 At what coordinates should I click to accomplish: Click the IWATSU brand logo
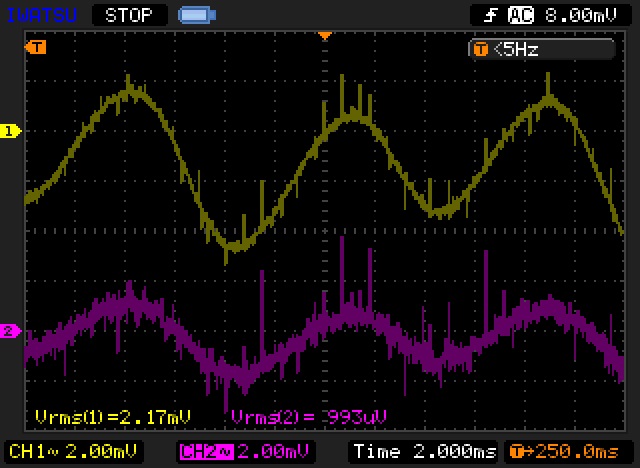pos(42,16)
